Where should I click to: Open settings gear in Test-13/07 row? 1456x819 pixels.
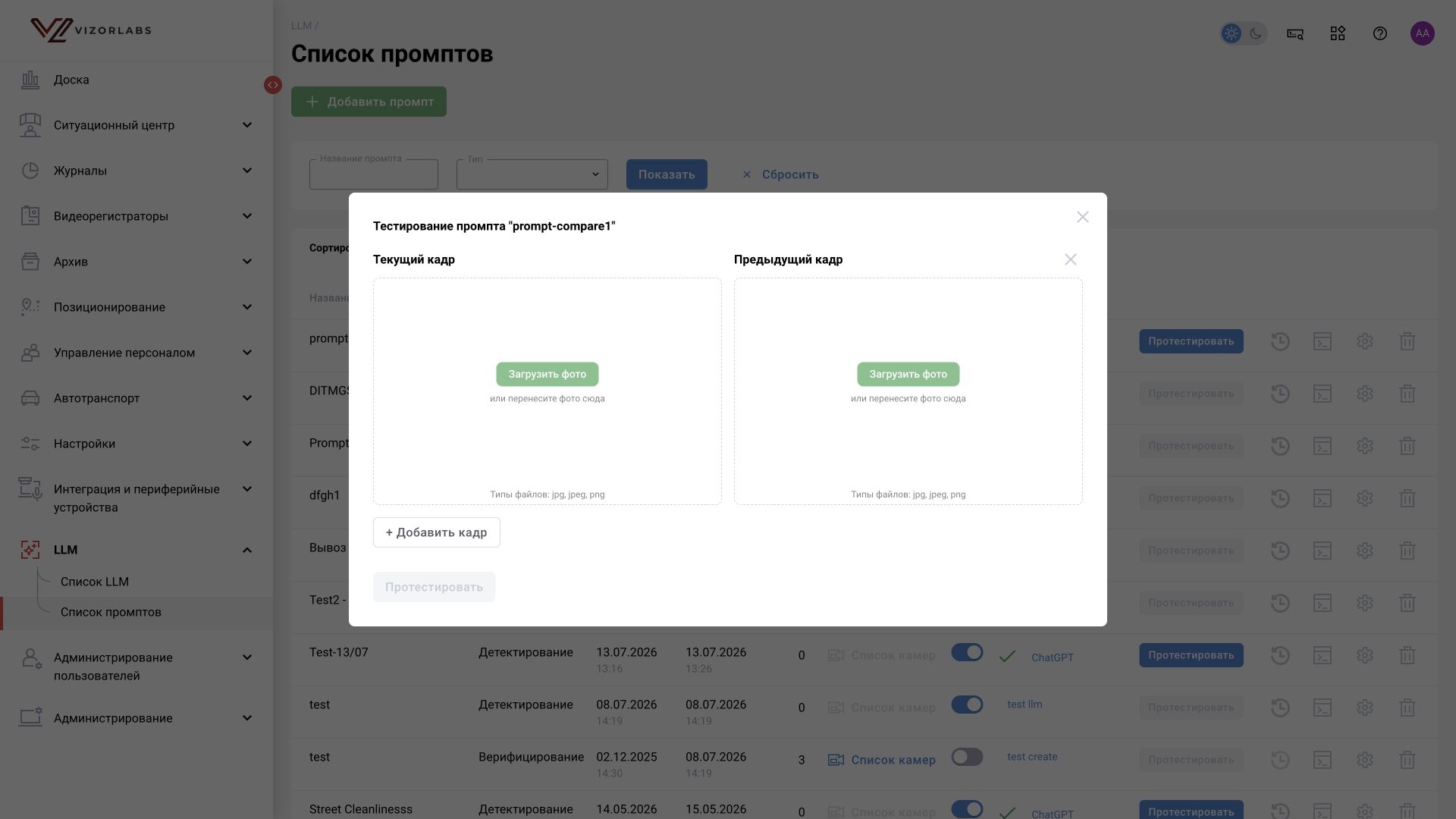pos(1365,655)
